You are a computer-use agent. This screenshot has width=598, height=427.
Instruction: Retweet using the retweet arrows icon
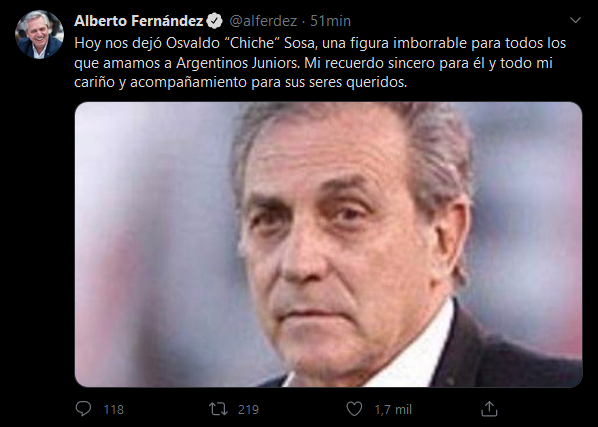tap(219, 409)
